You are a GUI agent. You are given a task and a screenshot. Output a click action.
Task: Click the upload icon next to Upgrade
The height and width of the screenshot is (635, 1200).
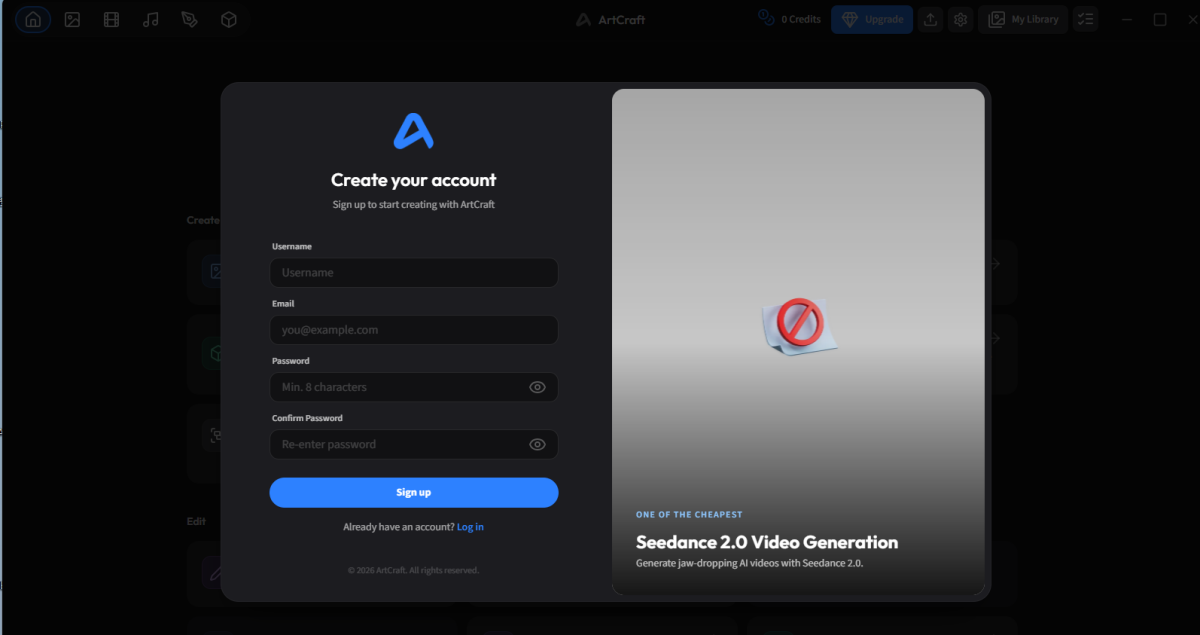click(x=931, y=19)
